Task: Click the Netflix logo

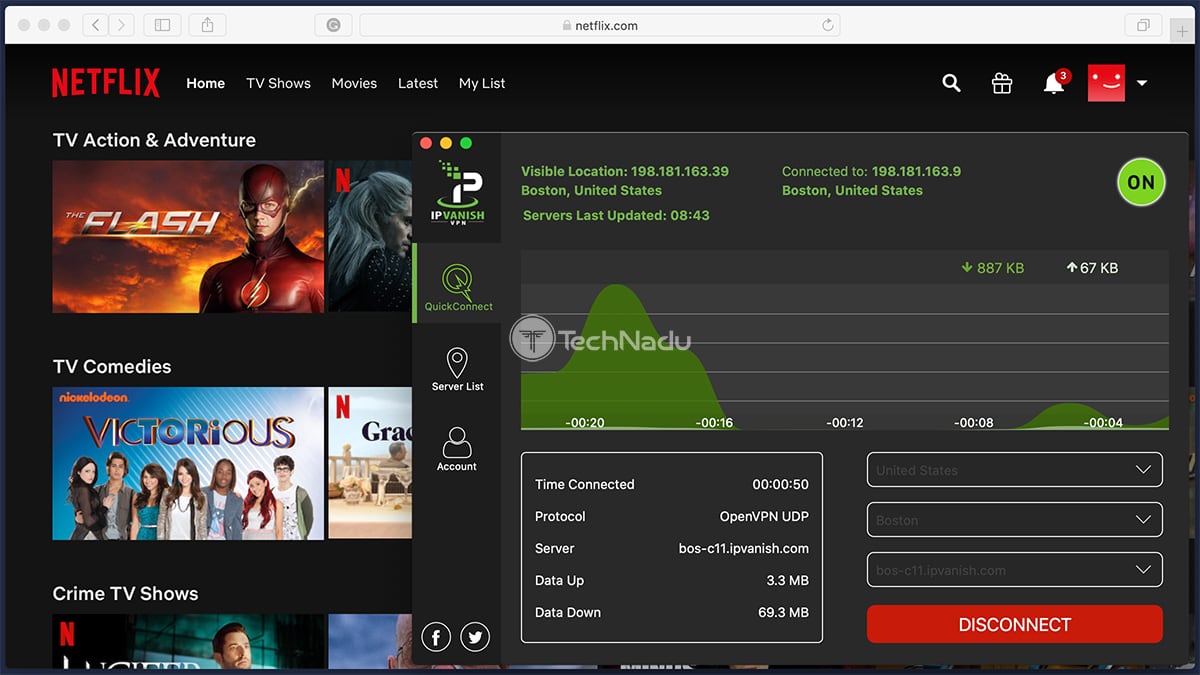Action: click(x=106, y=83)
